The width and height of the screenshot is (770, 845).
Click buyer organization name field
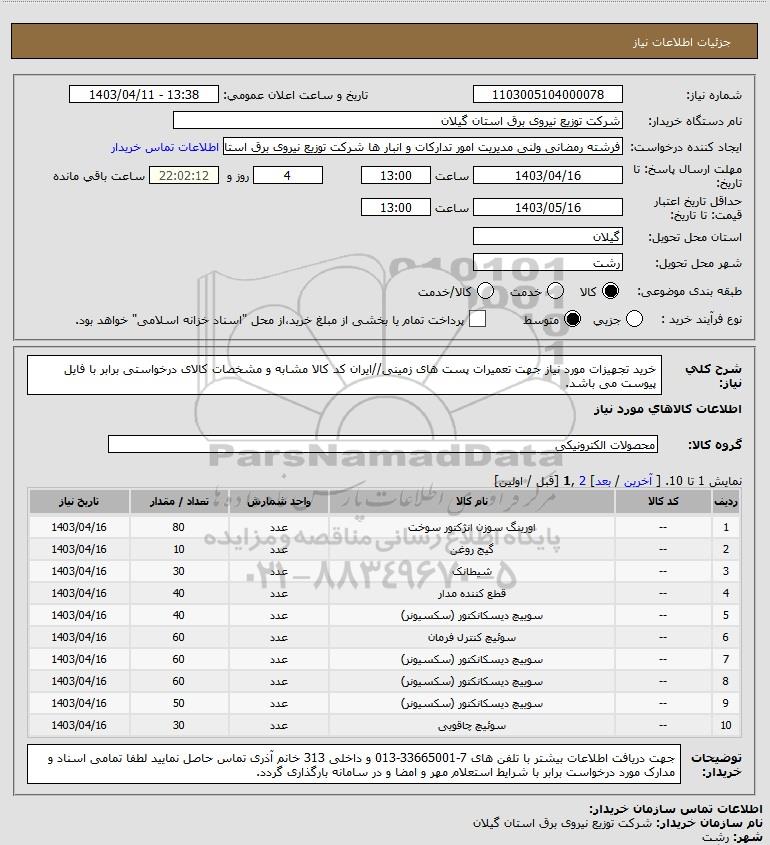(x=398, y=121)
